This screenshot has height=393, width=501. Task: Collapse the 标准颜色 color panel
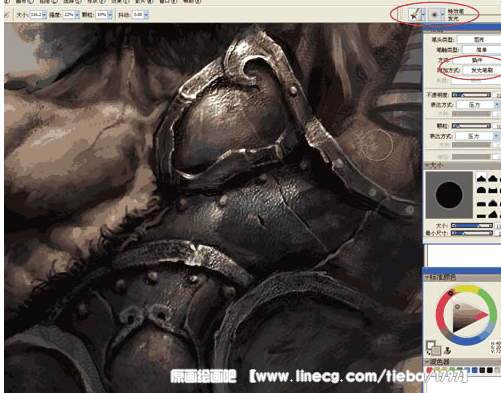click(x=427, y=277)
